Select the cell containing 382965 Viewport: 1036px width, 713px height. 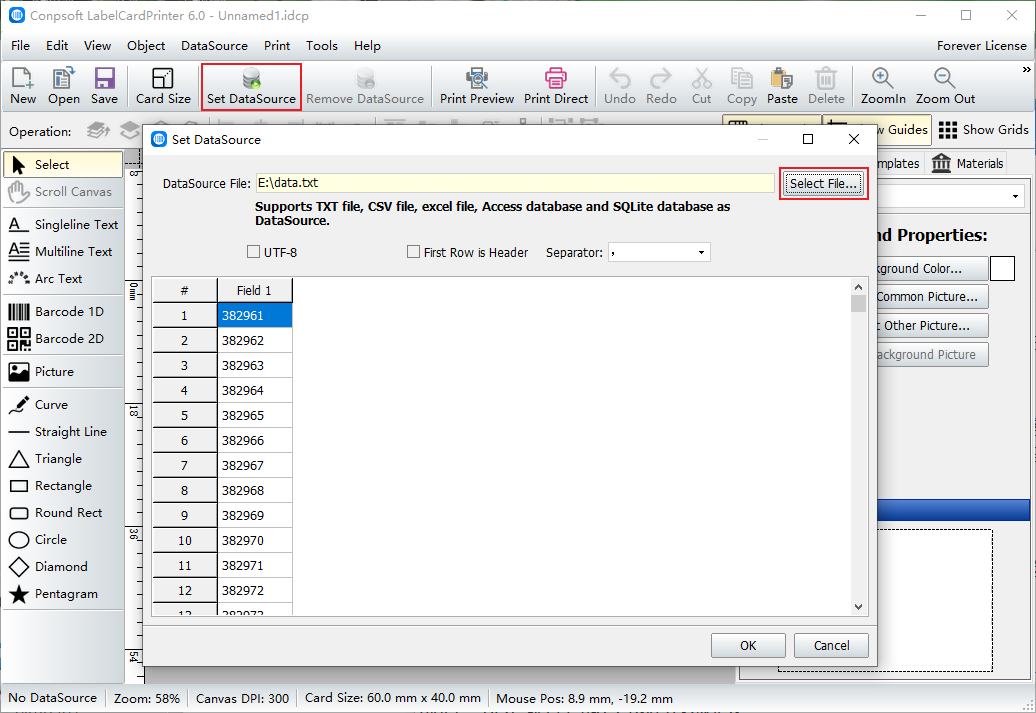pyautogui.click(x=254, y=416)
